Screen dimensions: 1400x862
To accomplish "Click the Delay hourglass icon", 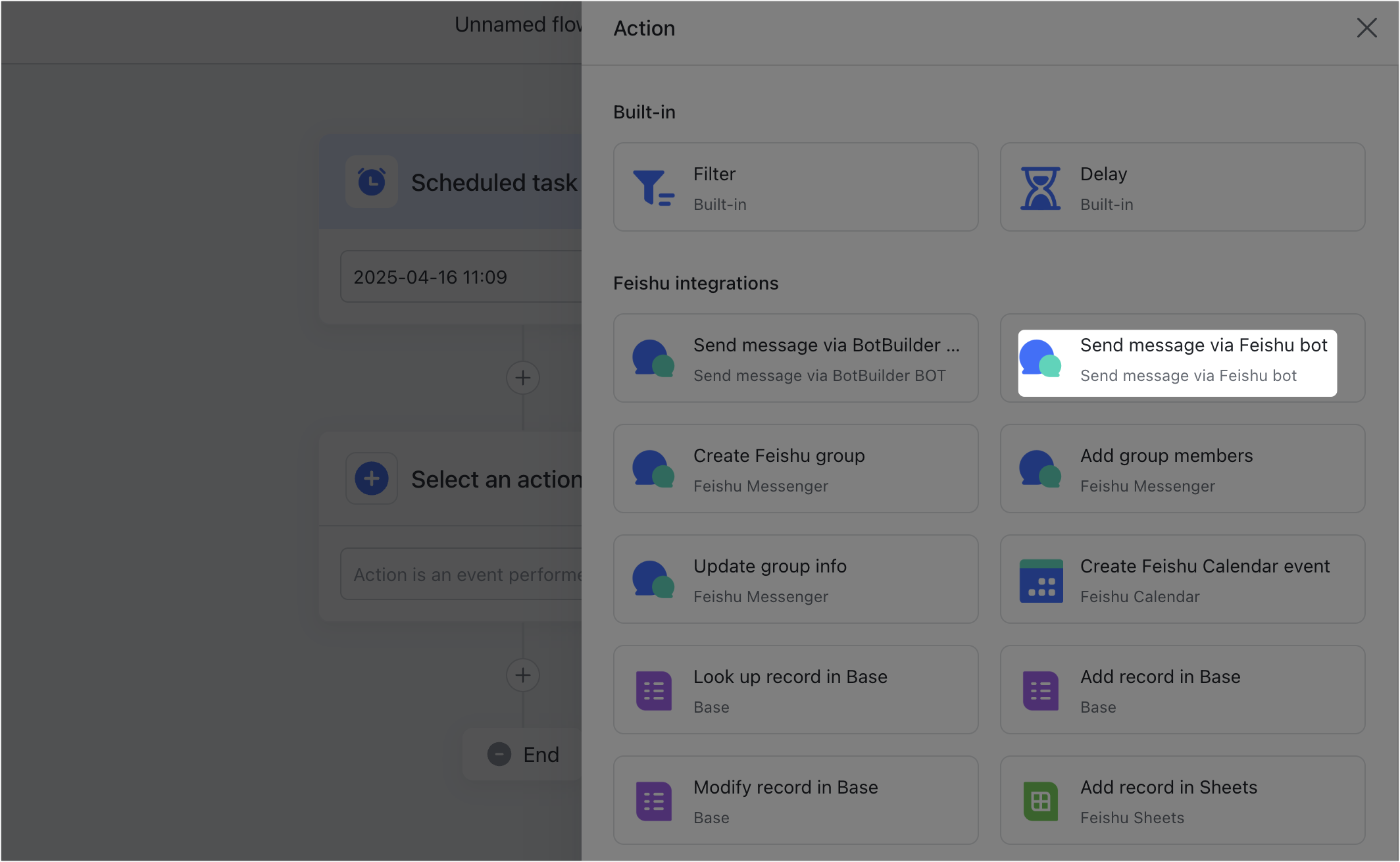I will (1040, 188).
